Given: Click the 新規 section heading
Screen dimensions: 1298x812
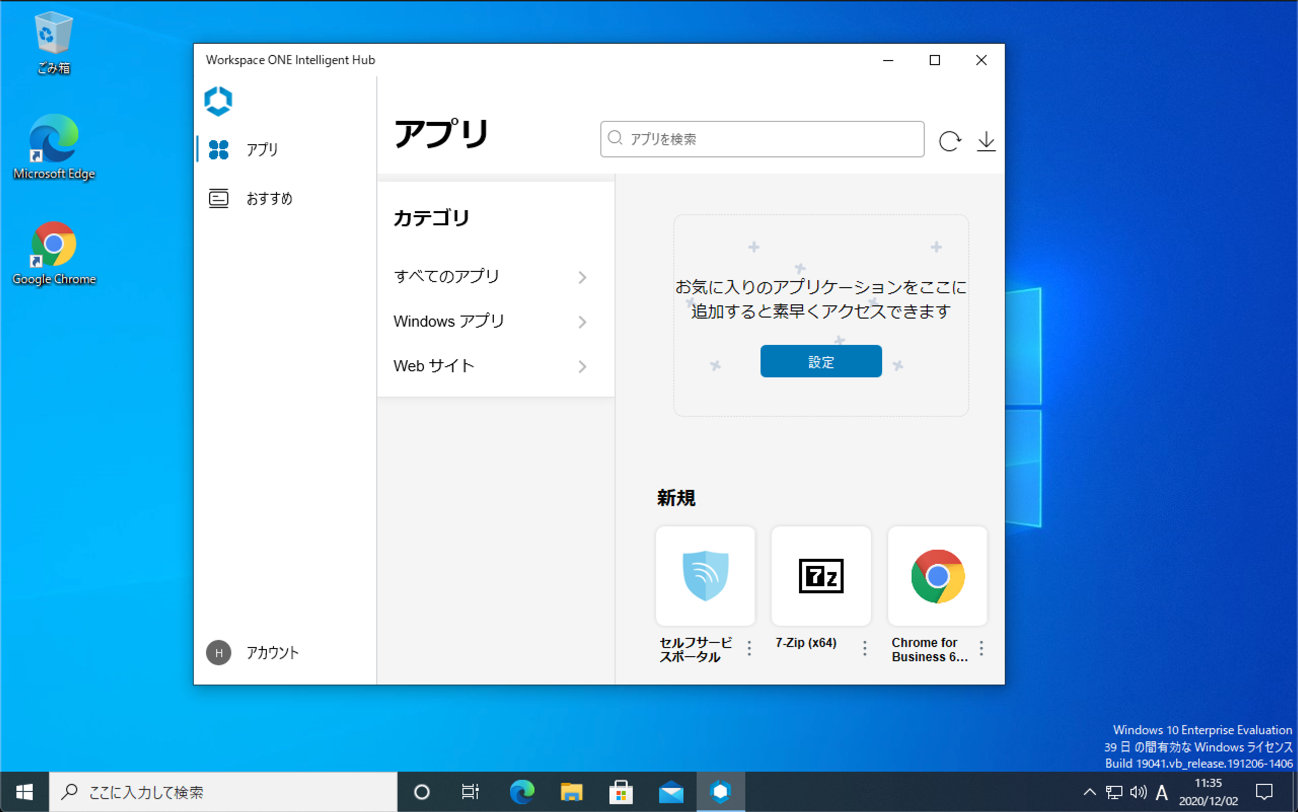Looking at the screenshot, I should click(676, 498).
